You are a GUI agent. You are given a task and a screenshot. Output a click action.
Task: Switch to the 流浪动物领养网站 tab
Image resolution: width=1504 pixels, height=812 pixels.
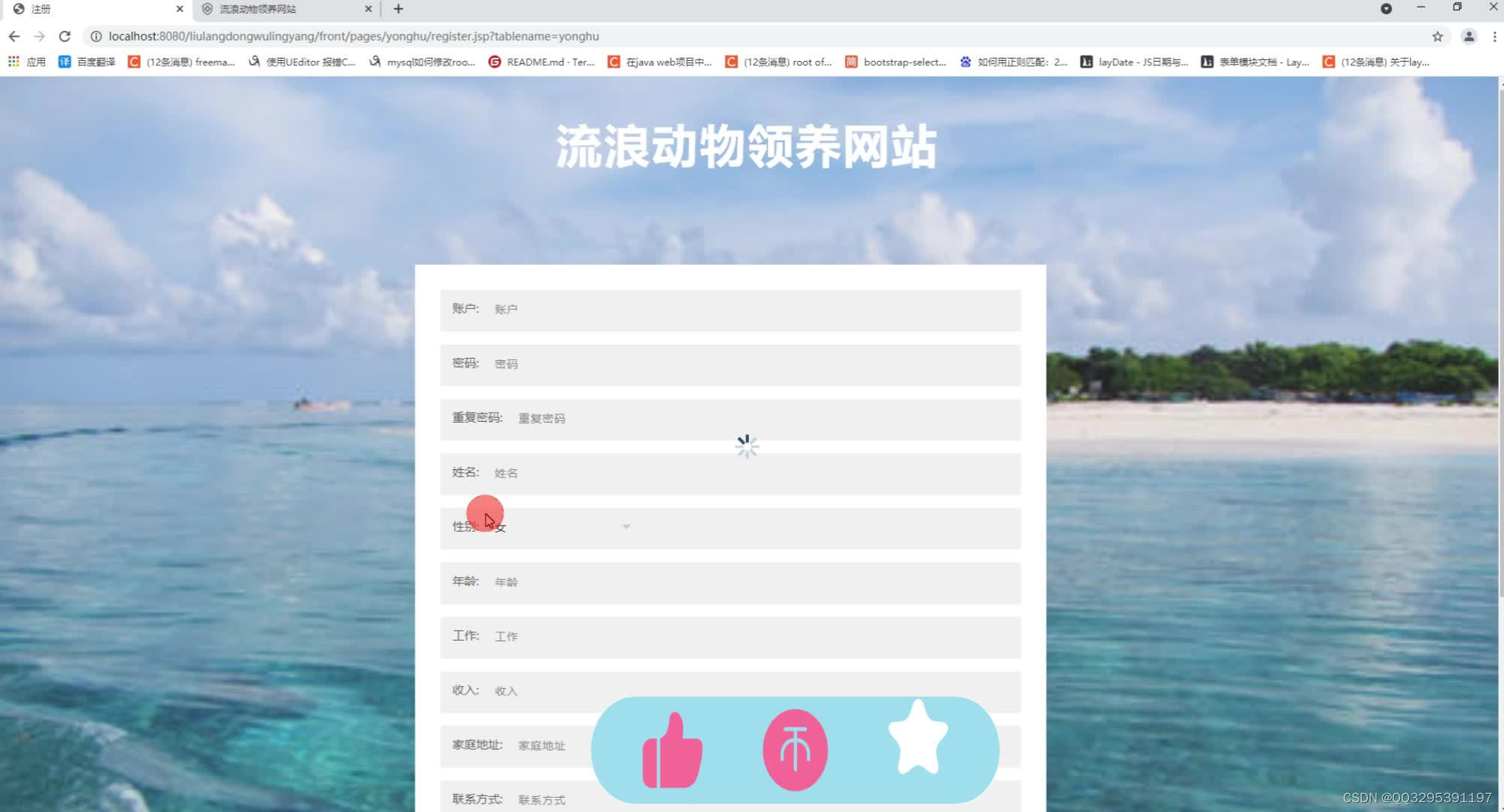[x=286, y=9]
